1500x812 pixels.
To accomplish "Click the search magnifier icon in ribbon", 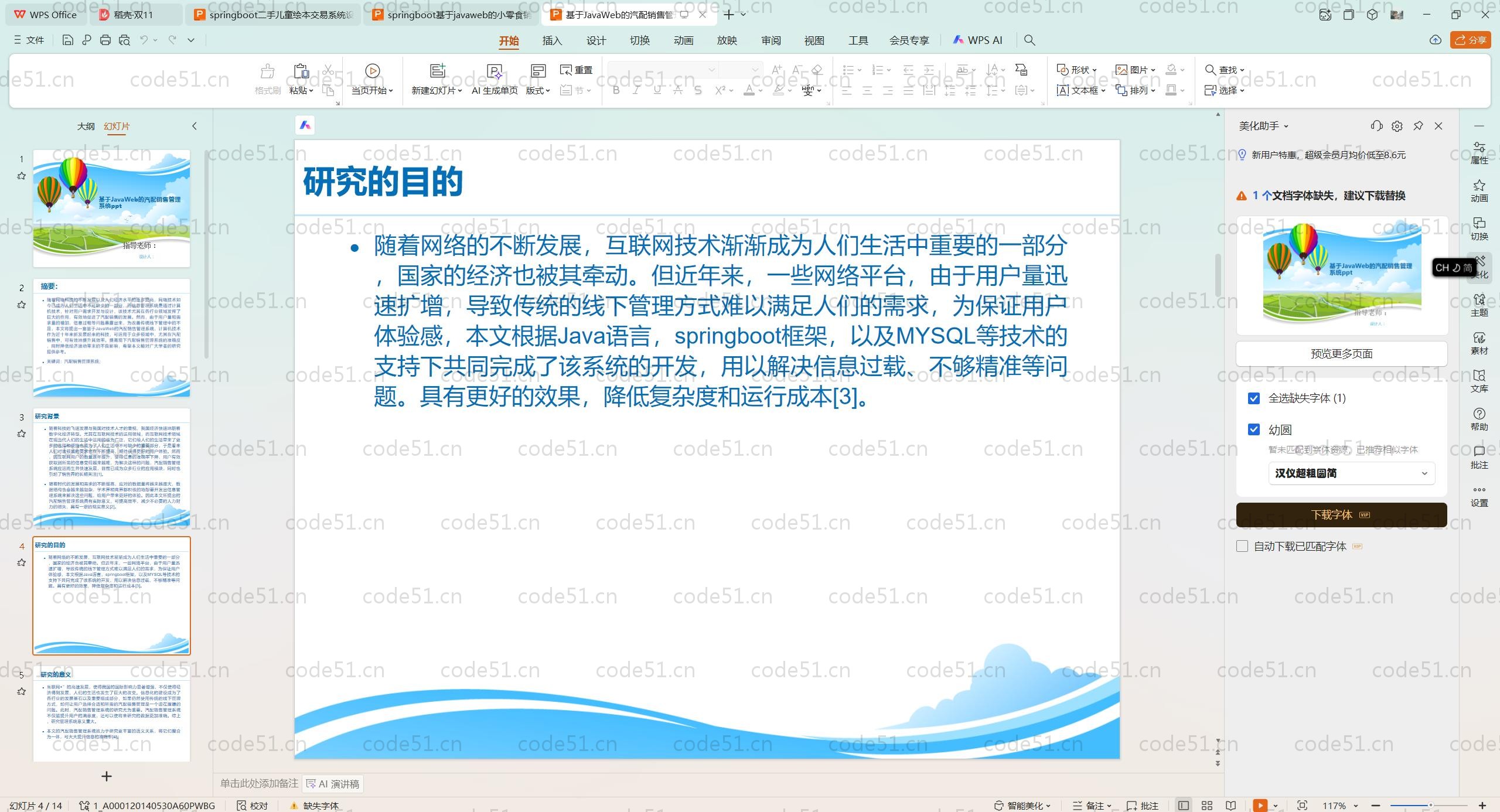I will [x=1029, y=40].
